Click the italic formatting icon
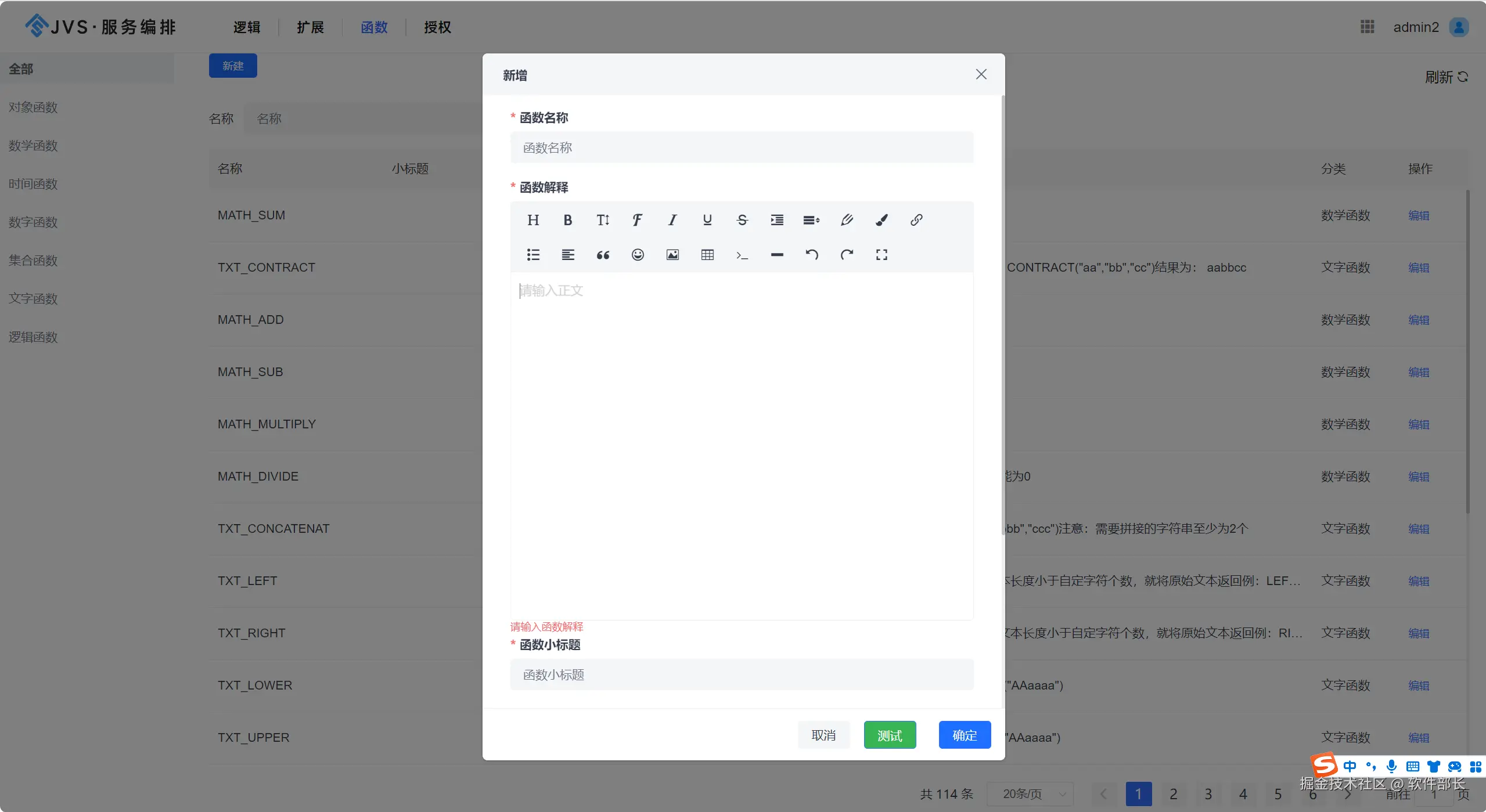 coord(672,220)
